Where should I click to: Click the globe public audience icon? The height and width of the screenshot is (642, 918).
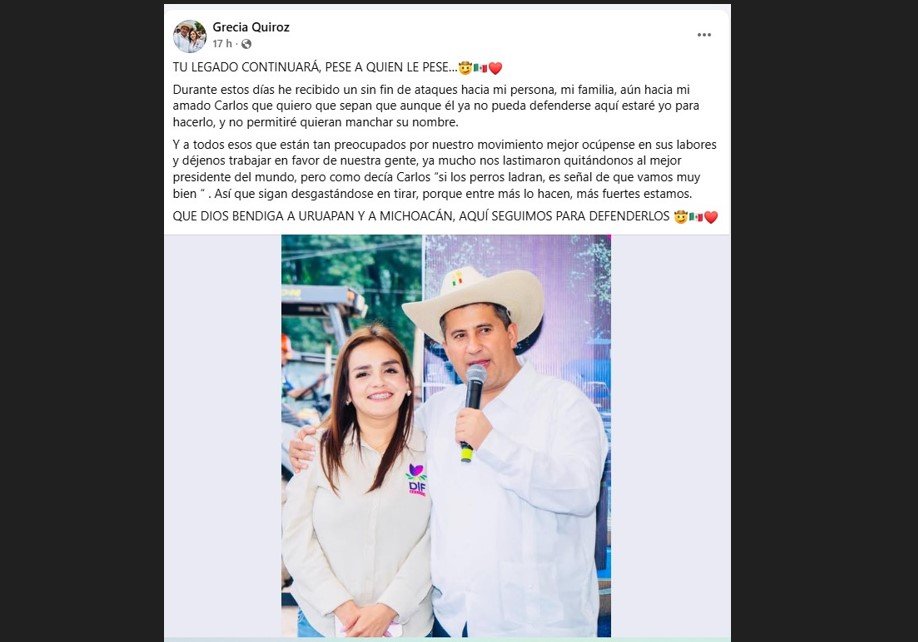[246, 44]
